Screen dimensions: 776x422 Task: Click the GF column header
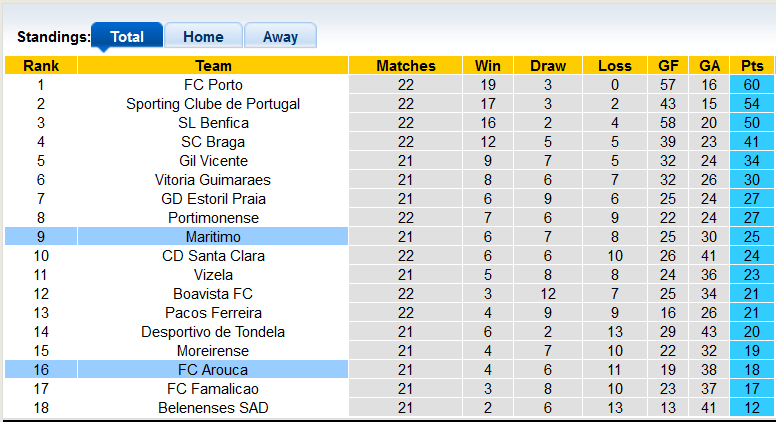[668, 66]
